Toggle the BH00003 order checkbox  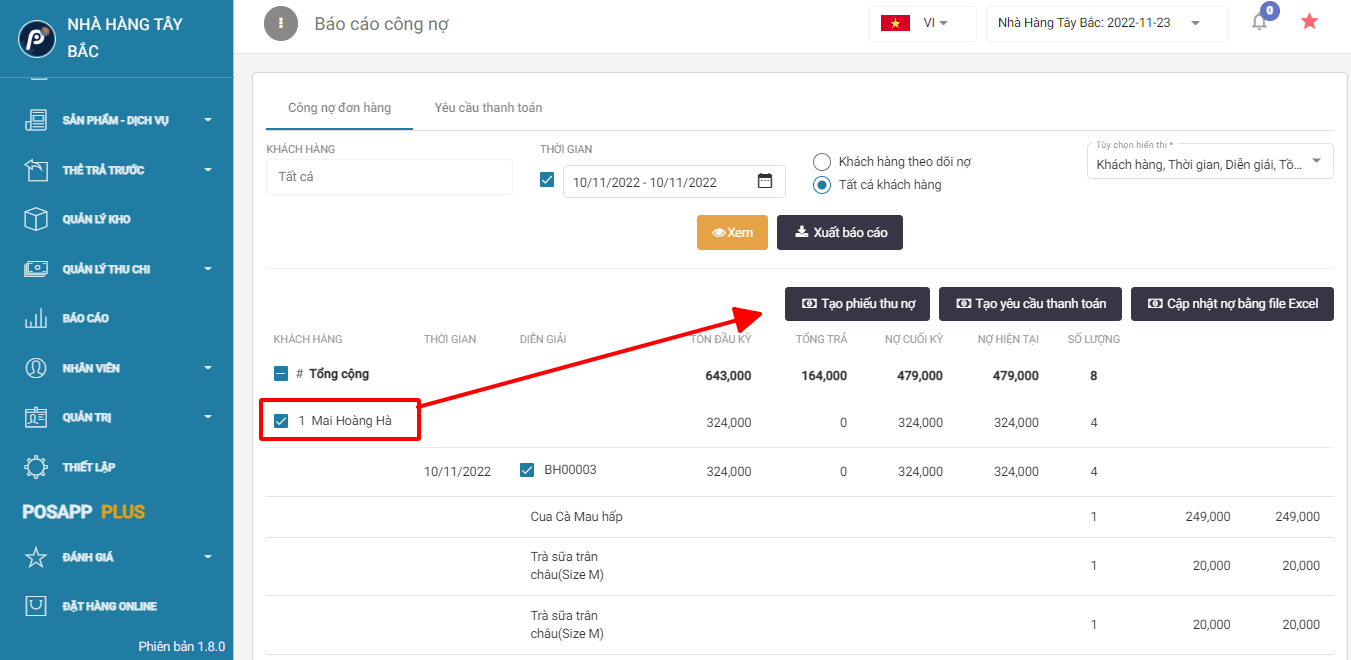(527, 470)
